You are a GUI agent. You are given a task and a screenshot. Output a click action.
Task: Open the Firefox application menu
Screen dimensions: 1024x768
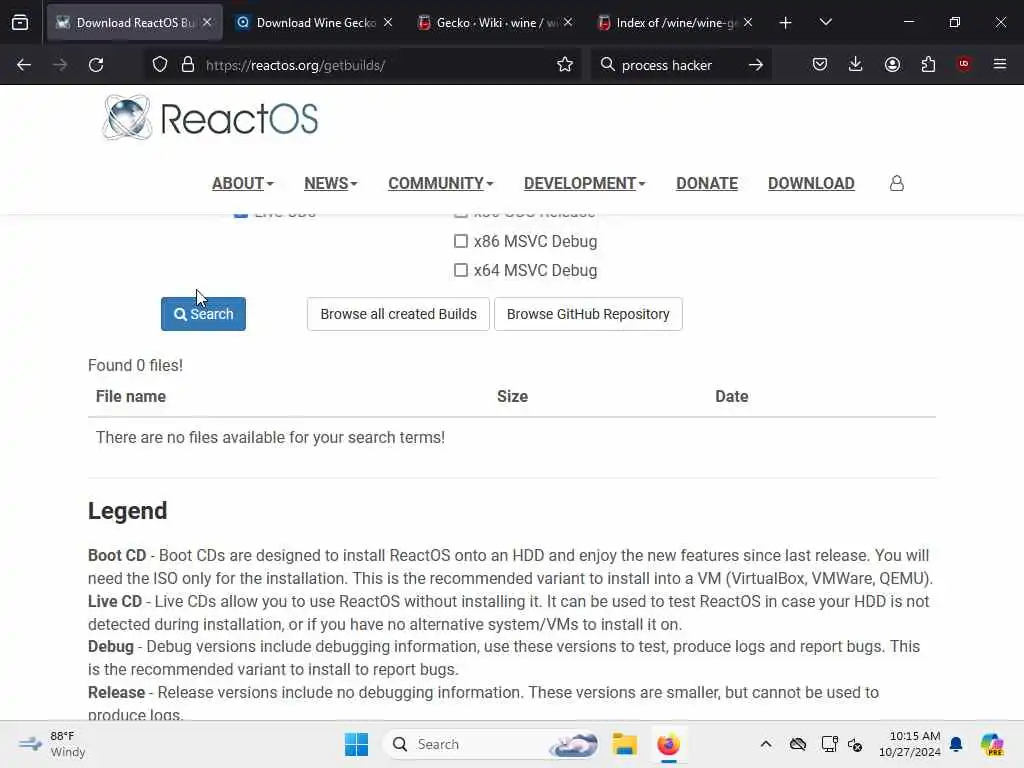(999, 64)
